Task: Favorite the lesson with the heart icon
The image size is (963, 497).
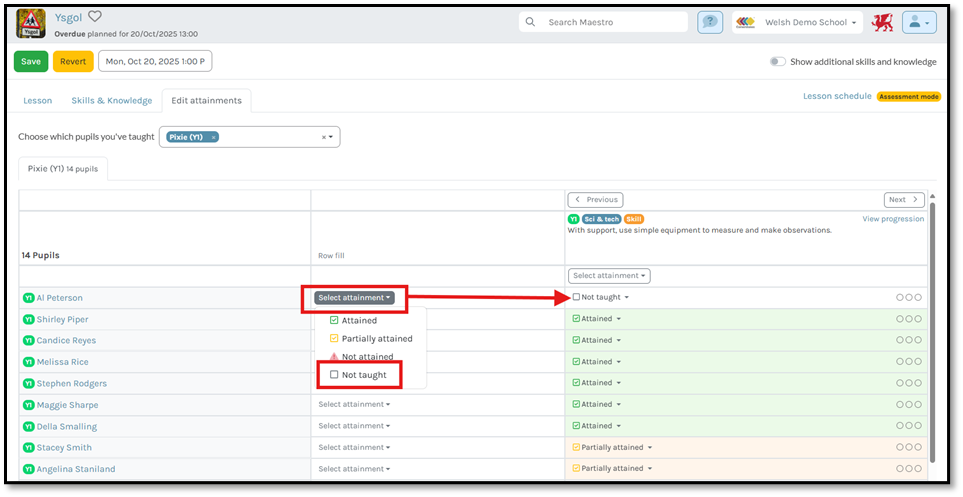Action: pyautogui.click(x=95, y=16)
